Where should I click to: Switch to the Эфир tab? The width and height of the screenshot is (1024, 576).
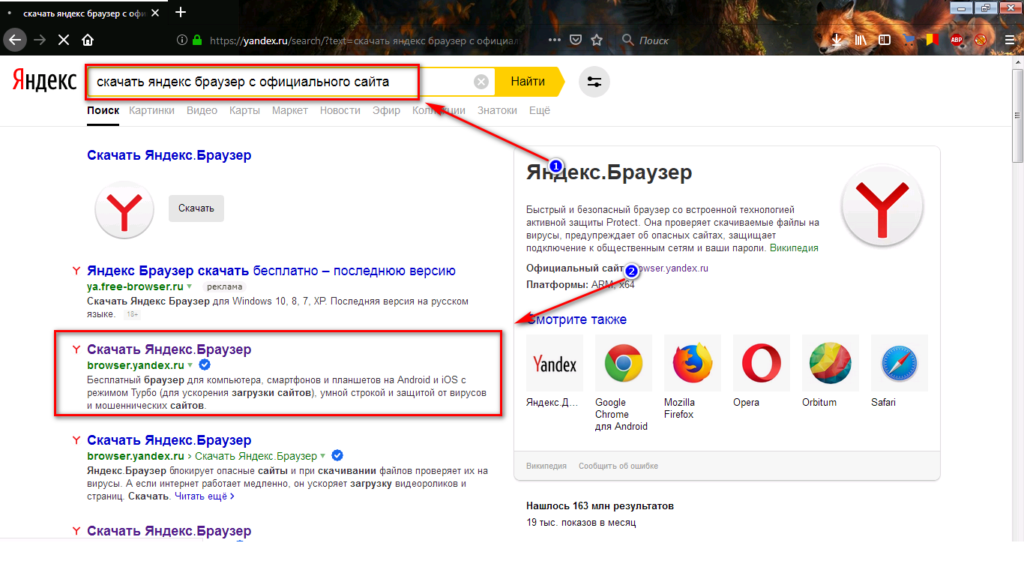(386, 110)
